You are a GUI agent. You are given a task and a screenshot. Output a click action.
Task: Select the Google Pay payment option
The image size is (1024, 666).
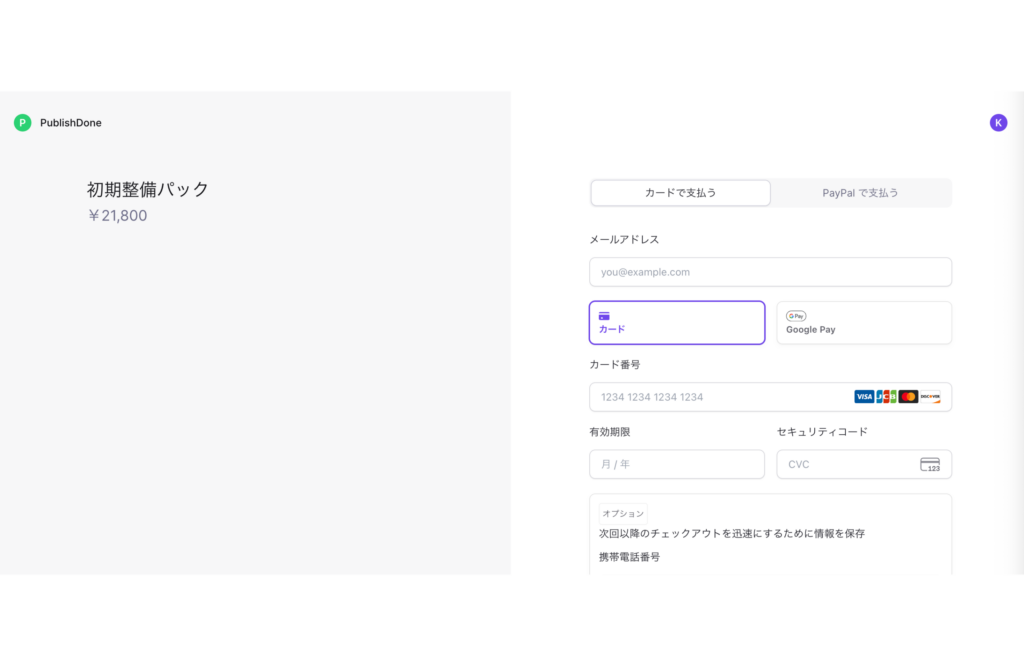(x=864, y=323)
